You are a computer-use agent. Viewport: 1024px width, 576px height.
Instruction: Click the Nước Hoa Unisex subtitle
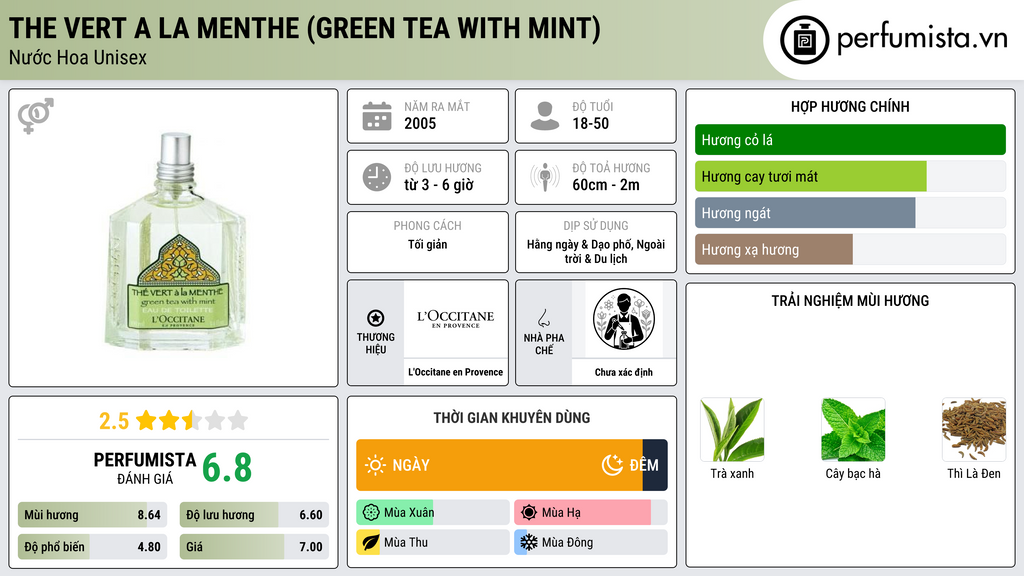[x=78, y=57]
